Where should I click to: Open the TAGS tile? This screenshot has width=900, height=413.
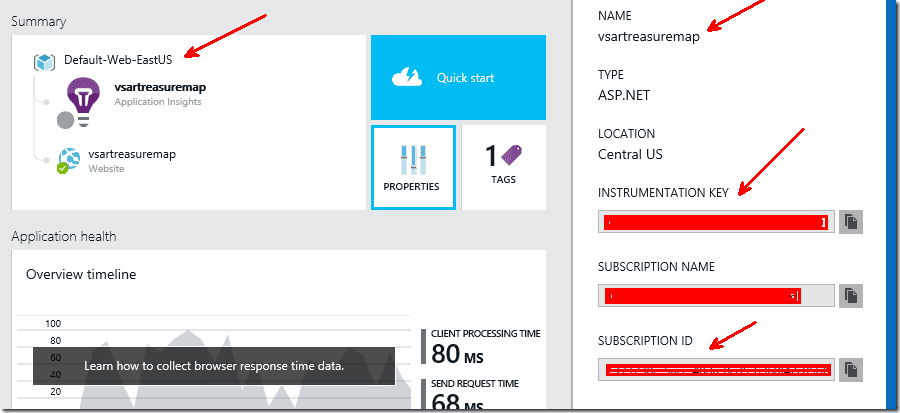point(503,167)
